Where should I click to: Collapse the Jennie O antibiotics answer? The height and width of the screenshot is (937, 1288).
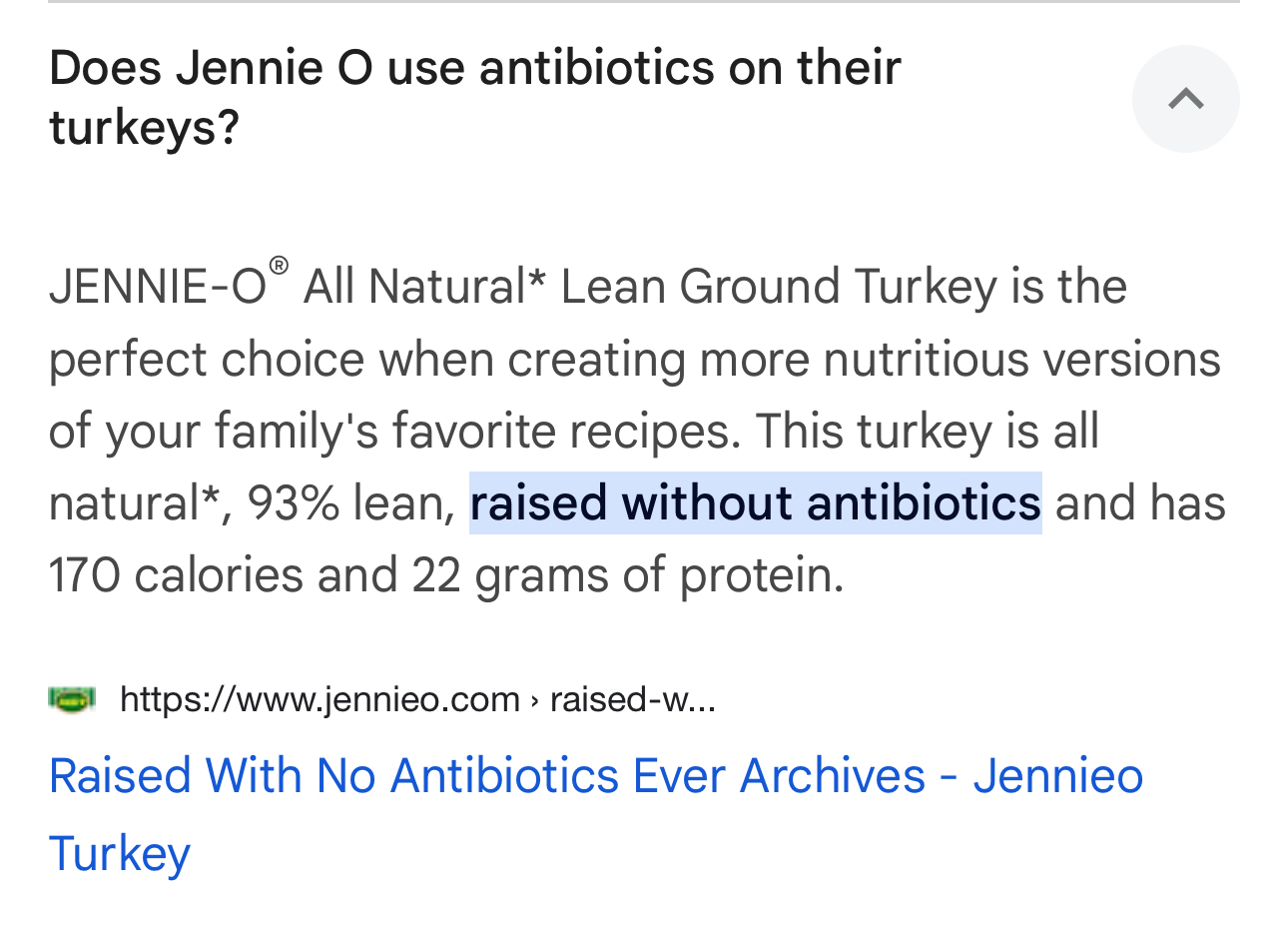tap(1185, 99)
